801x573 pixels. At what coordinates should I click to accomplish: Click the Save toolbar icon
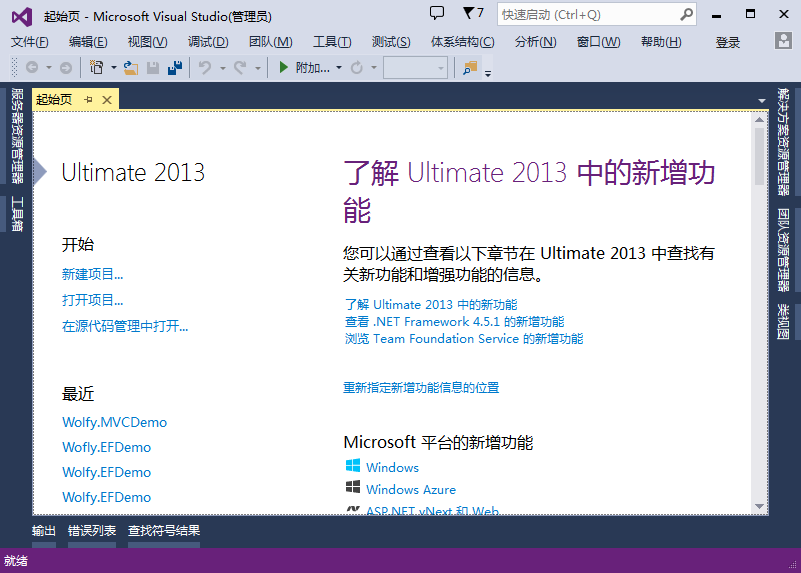point(153,67)
